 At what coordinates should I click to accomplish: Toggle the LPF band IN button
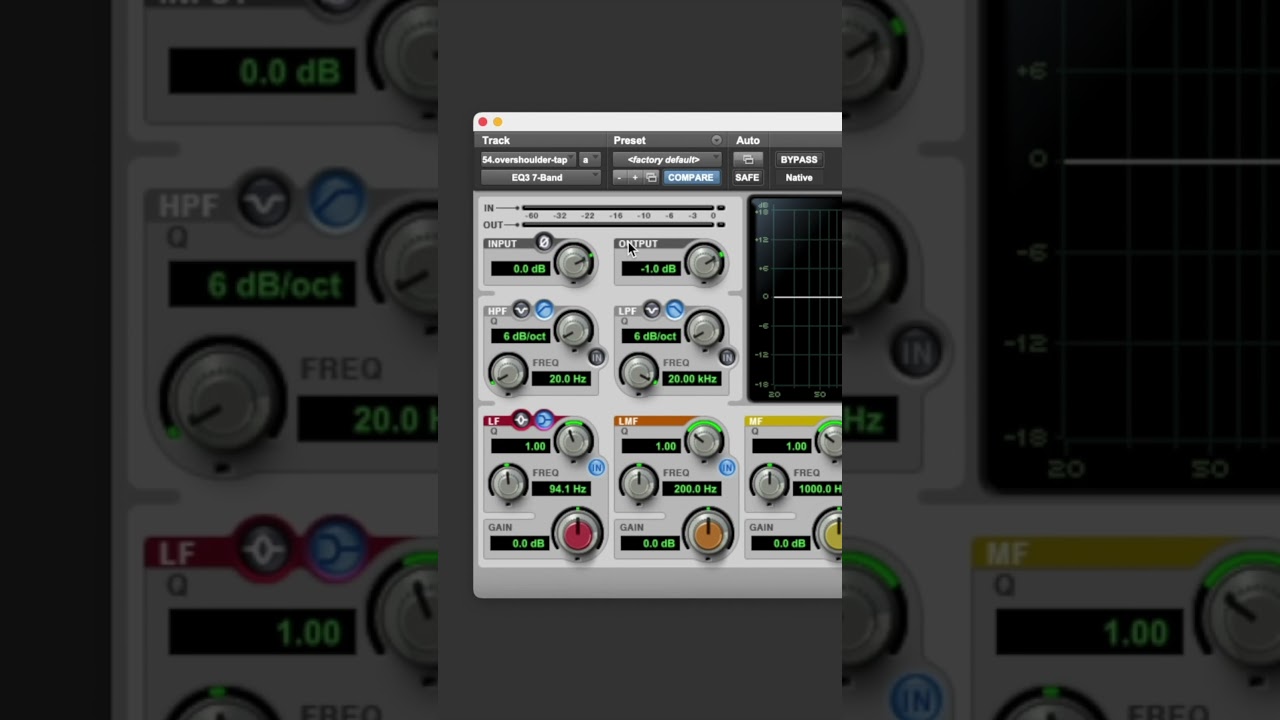727,357
